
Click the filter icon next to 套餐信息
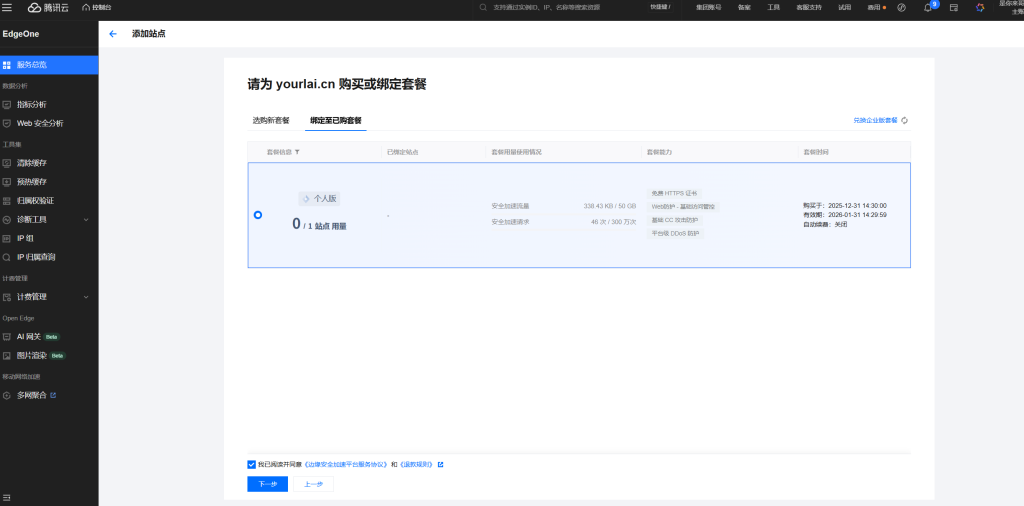[x=297, y=152]
